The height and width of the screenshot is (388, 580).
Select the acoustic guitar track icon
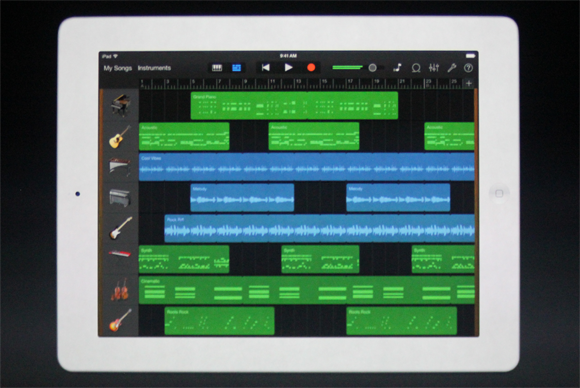(x=120, y=136)
